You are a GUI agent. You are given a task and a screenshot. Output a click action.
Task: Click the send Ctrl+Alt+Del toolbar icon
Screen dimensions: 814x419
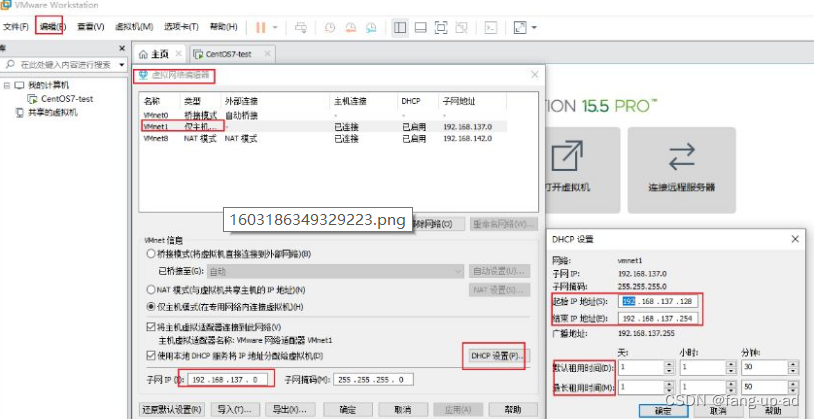(301, 28)
